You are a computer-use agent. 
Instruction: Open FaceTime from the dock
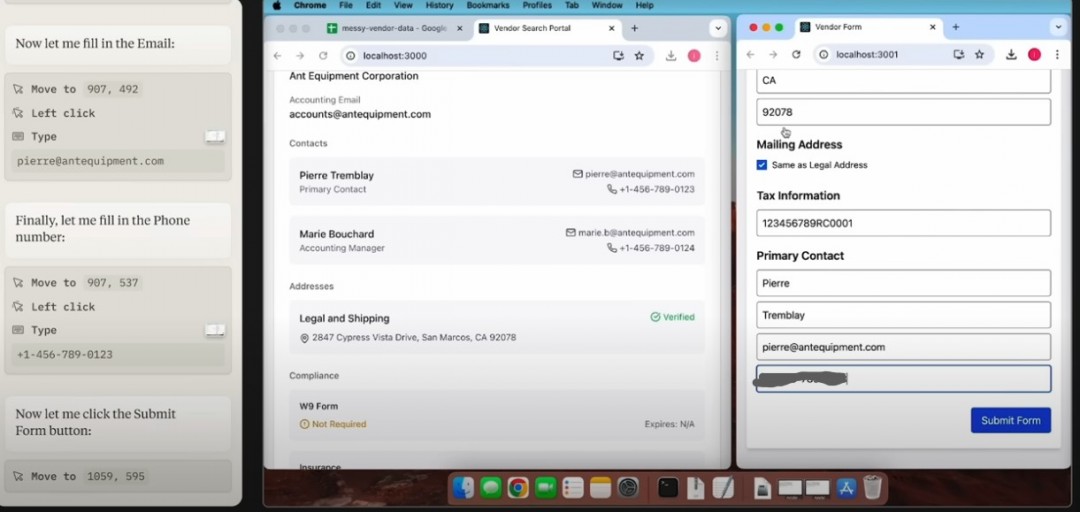tap(546, 488)
